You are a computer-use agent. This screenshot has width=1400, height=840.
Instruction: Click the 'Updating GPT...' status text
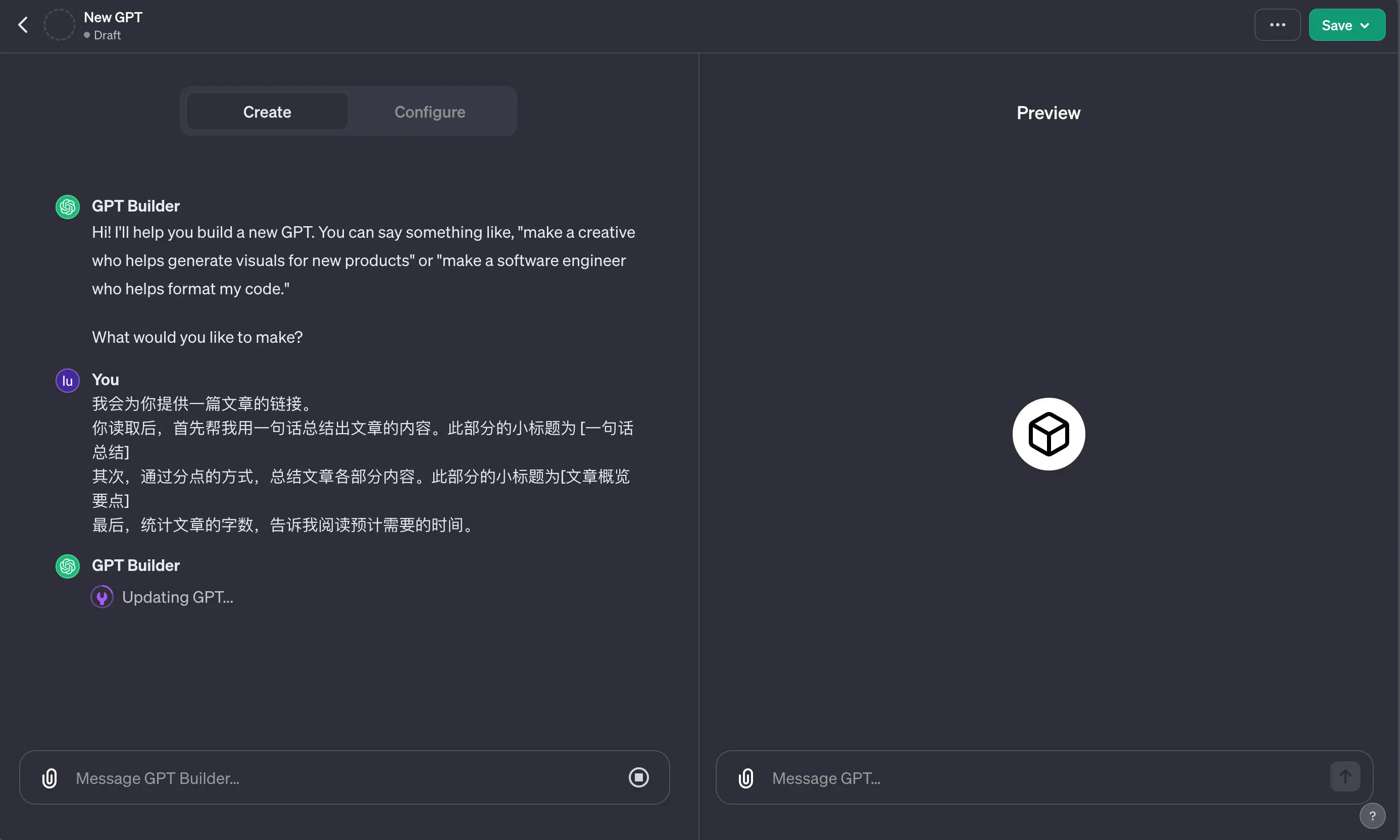pos(177,597)
